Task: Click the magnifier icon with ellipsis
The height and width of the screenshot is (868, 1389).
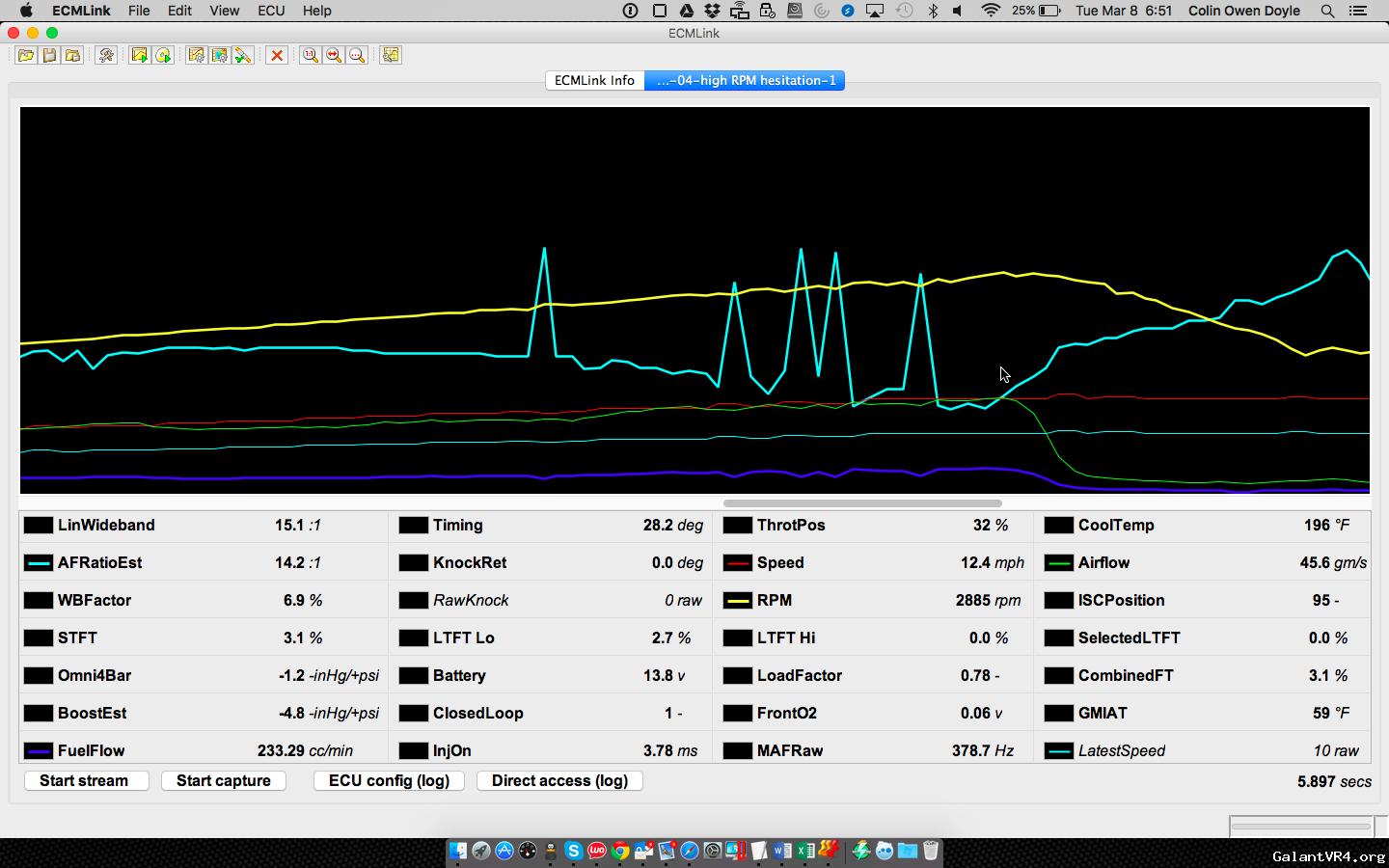Action: tap(357, 55)
